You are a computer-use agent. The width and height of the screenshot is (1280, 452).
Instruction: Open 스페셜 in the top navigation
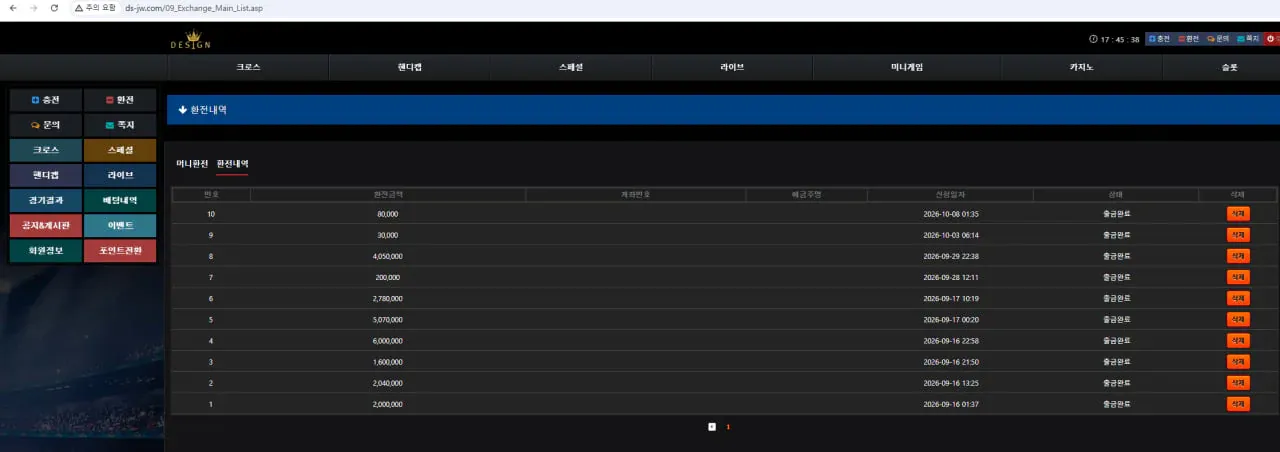tap(571, 67)
